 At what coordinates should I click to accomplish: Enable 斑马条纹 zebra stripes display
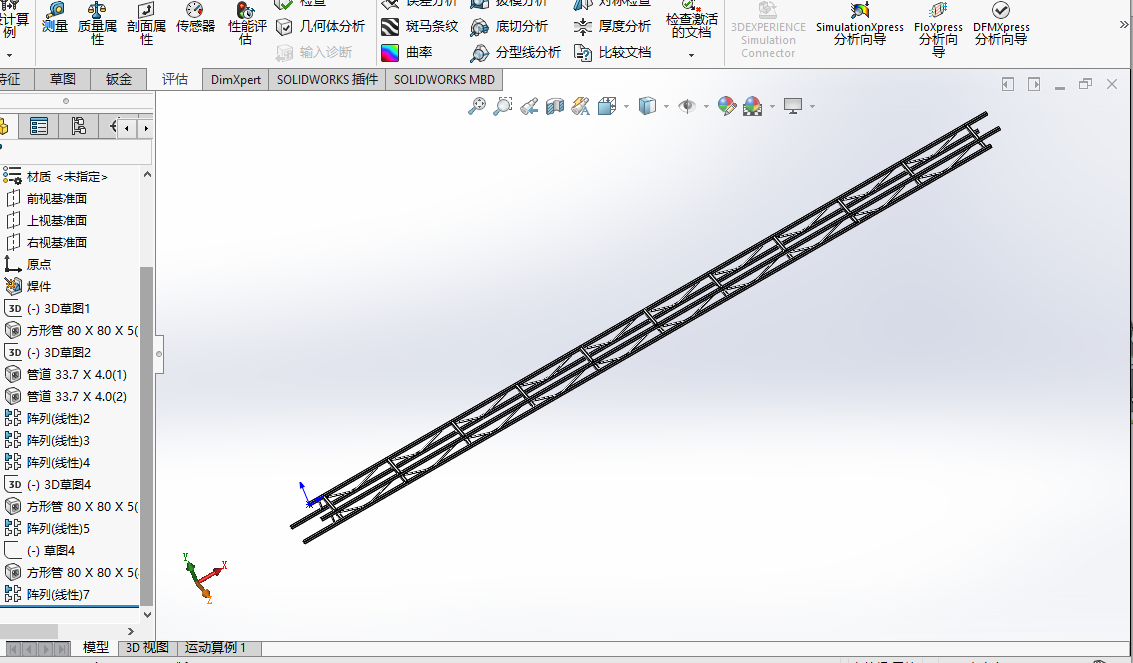tap(420, 27)
